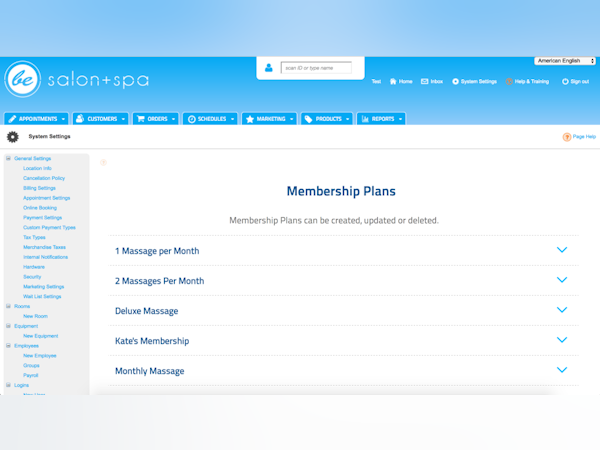The image size is (600, 450).
Task: Open Payment Settings
Action: [x=42, y=217]
